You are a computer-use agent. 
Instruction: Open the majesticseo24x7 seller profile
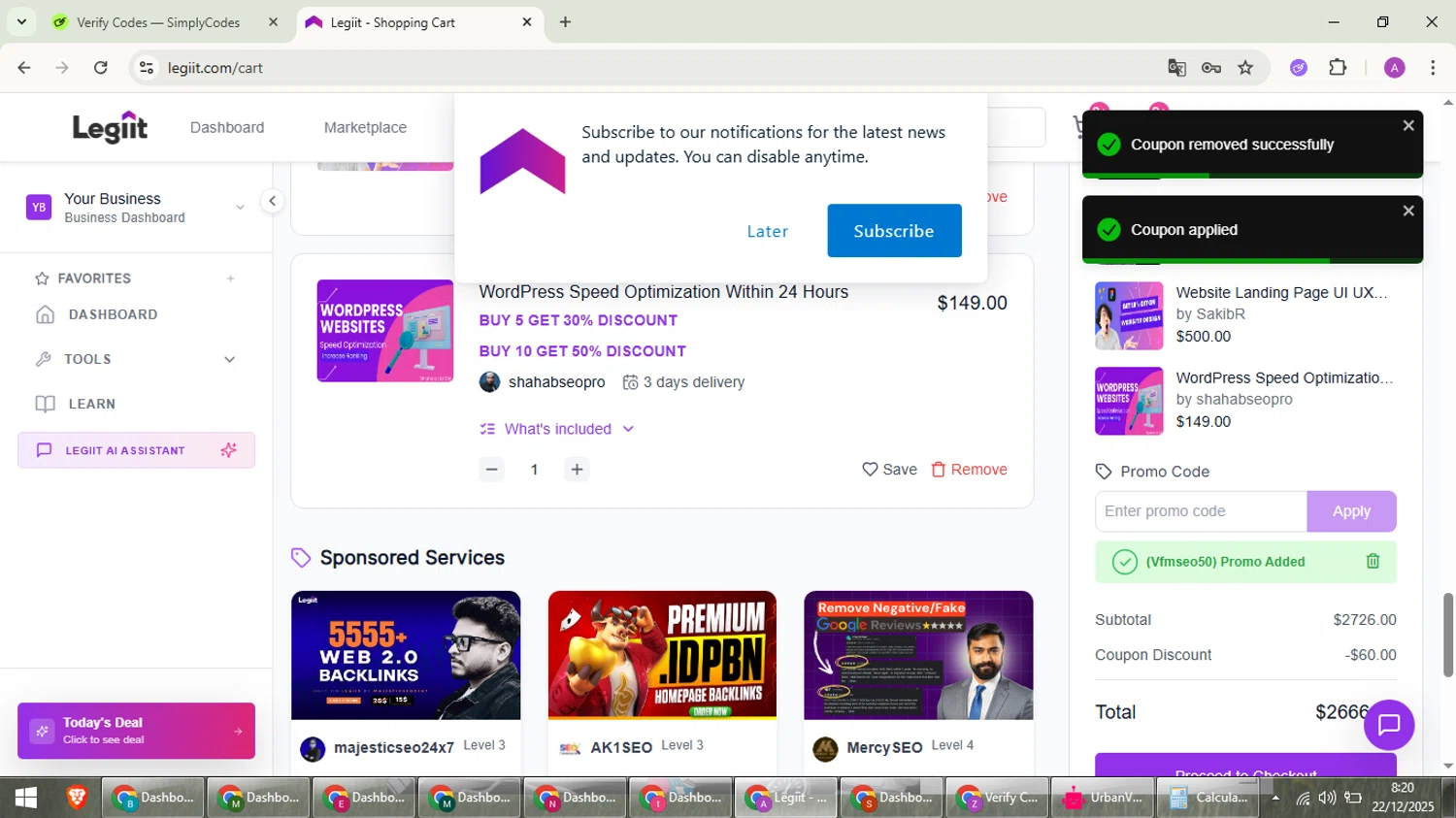pyautogui.click(x=393, y=748)
